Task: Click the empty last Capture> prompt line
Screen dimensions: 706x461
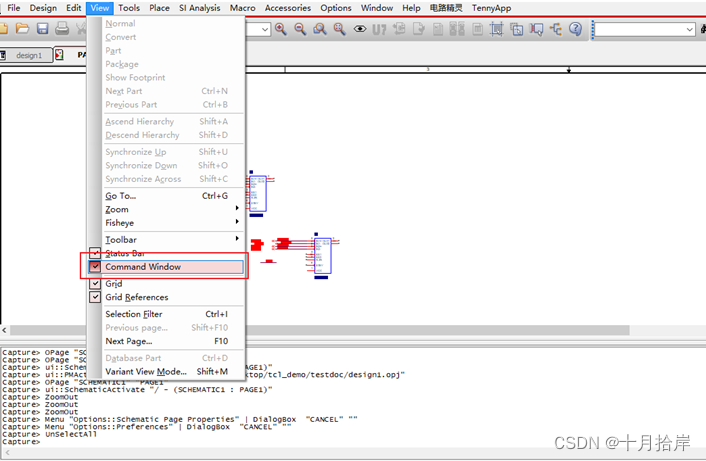Action: tap(21, 442)
